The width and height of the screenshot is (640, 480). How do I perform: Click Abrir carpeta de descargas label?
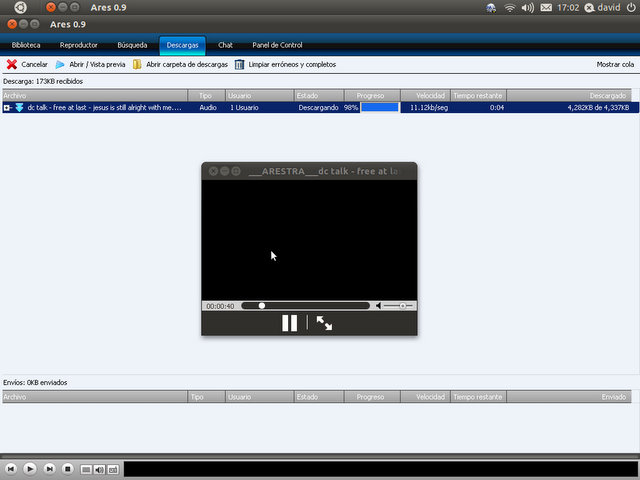(x=187, y=64)
